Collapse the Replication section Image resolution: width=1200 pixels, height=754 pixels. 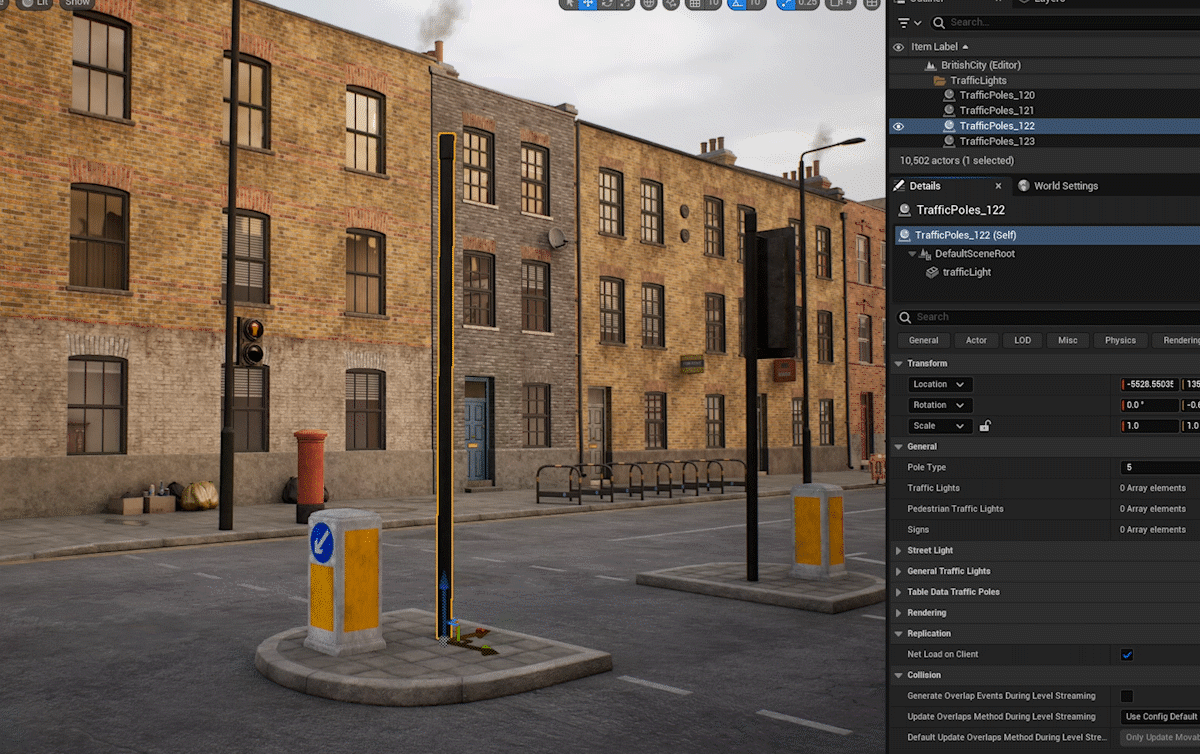point(898,633)
